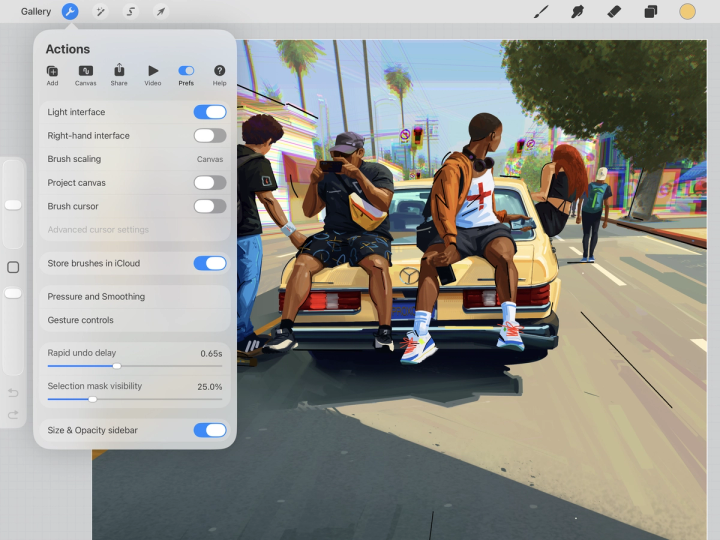Click the brush opacity slider handle
The height and width of the screenshot is (540, 720).
pos(13,293)
